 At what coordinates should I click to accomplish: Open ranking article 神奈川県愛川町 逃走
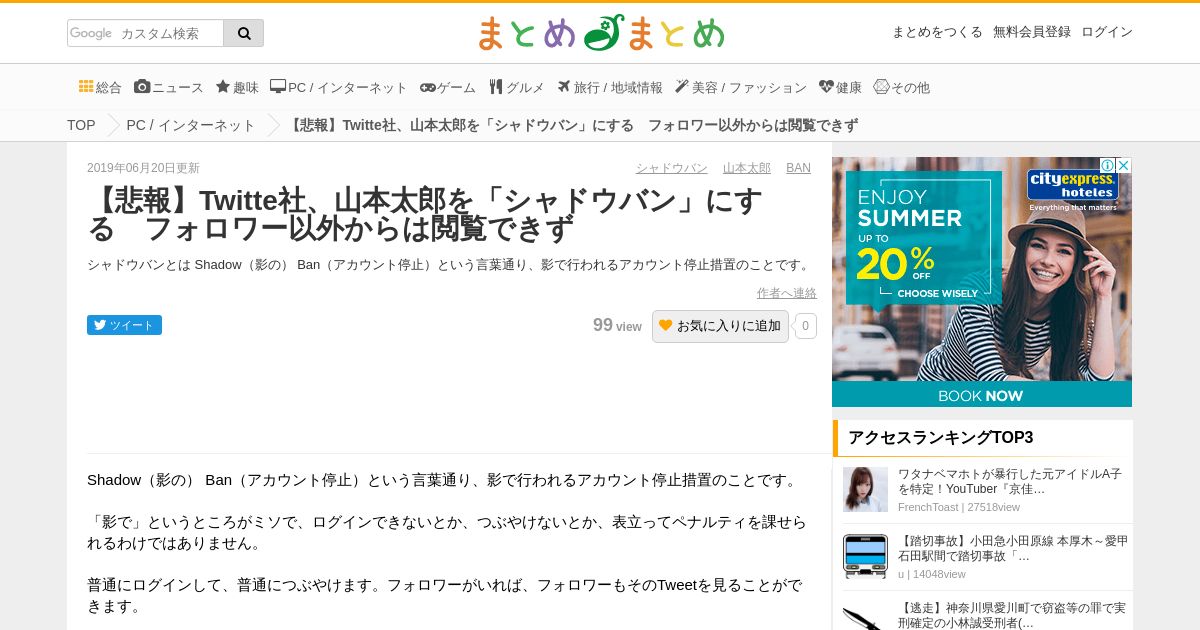(1011, 615)
